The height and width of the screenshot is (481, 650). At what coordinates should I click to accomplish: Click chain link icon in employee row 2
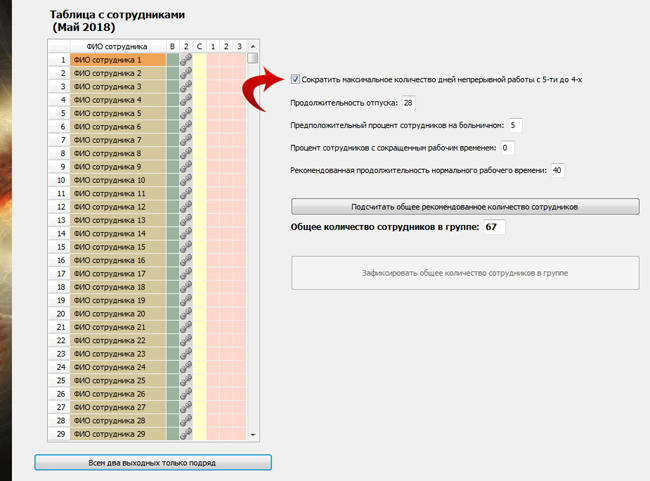coord(186,73)
